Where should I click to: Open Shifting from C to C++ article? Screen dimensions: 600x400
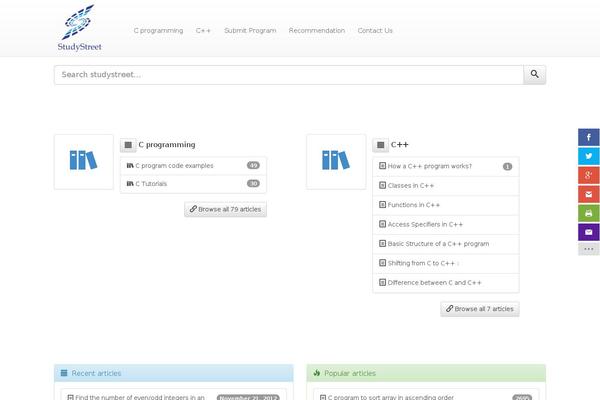coord(421,263)
